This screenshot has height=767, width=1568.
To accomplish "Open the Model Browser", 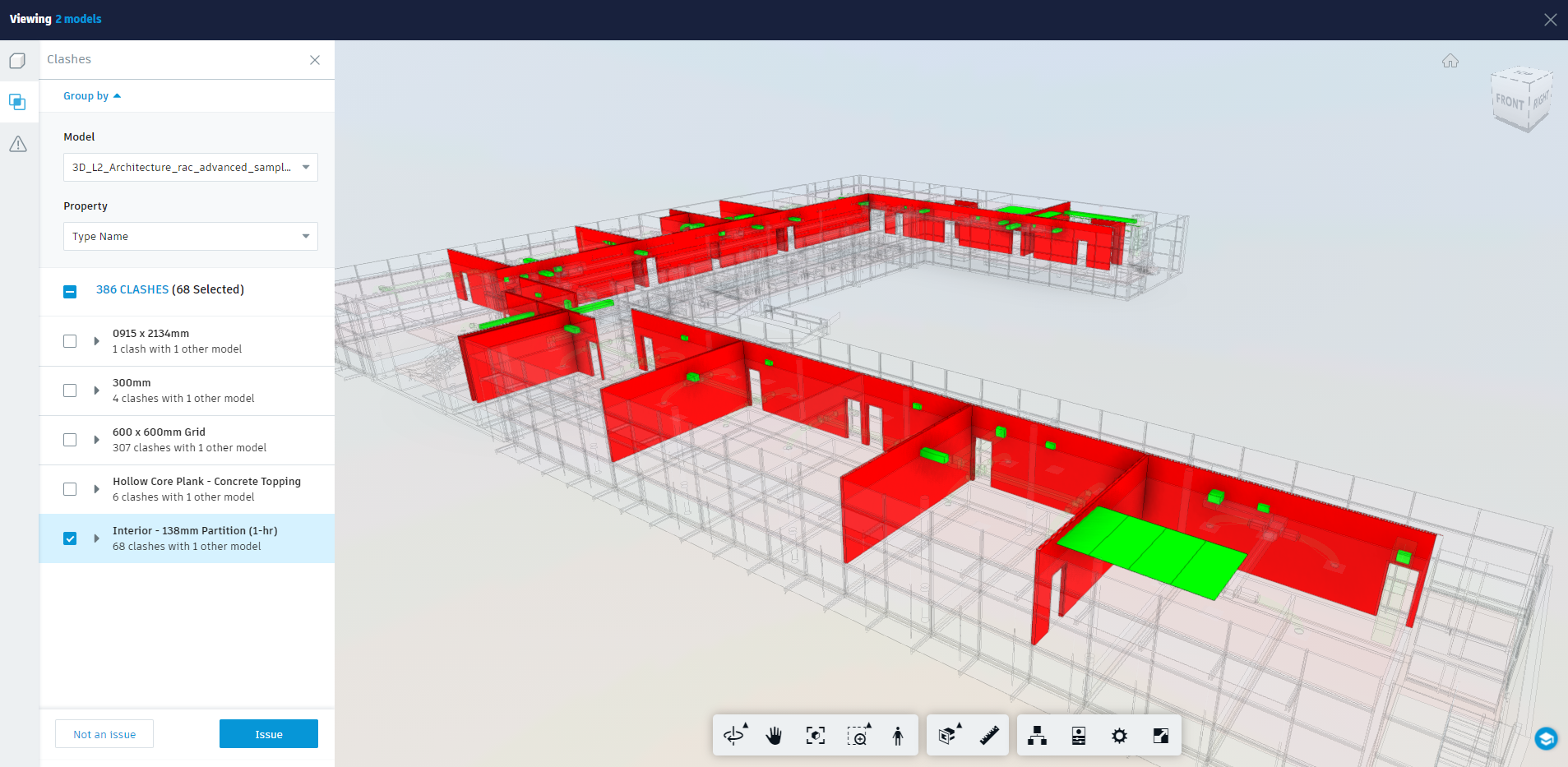I will click(1038, 735).
